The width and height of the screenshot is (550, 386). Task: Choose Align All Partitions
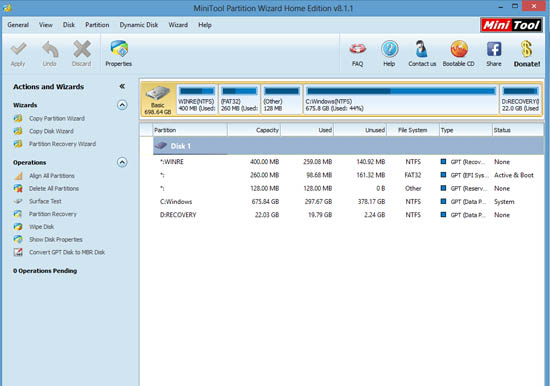click(x=52, y=175)
